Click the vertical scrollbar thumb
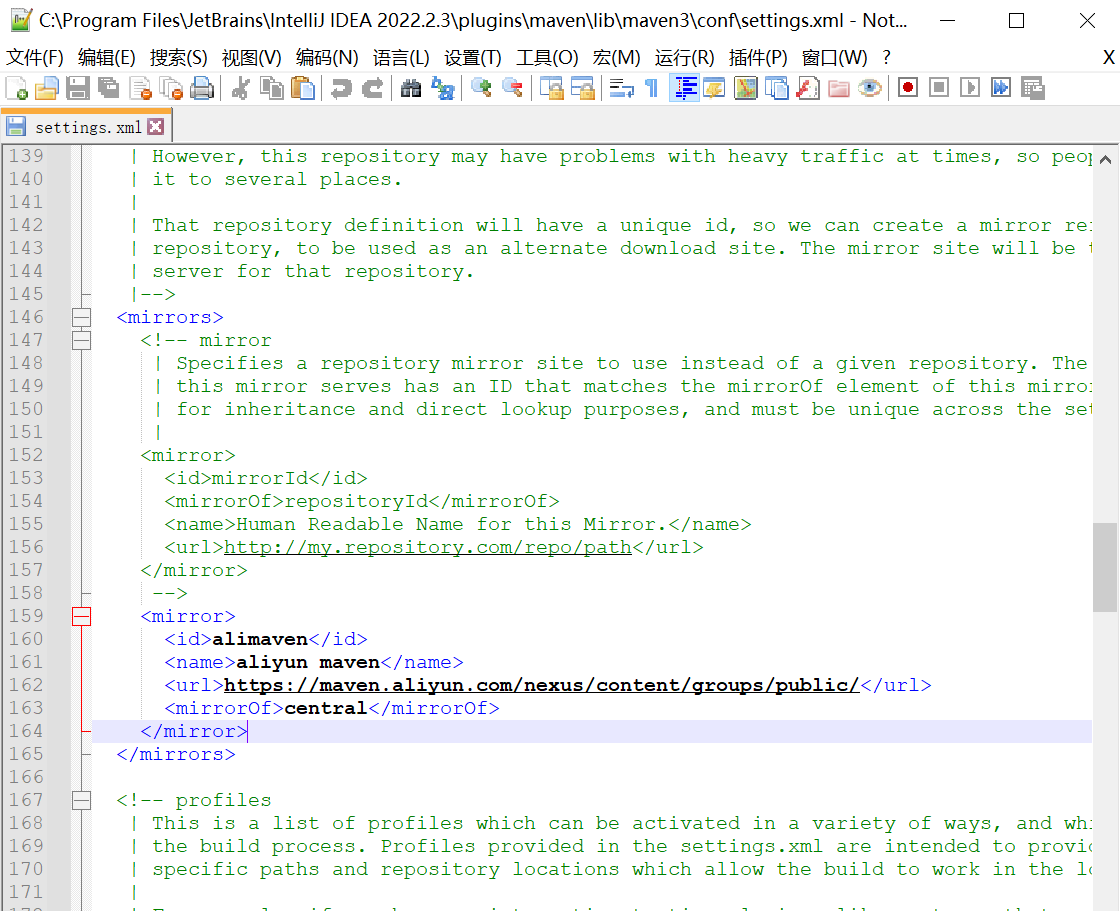This screenshot has height=911, width=1120. click(x=1105, y=567)
